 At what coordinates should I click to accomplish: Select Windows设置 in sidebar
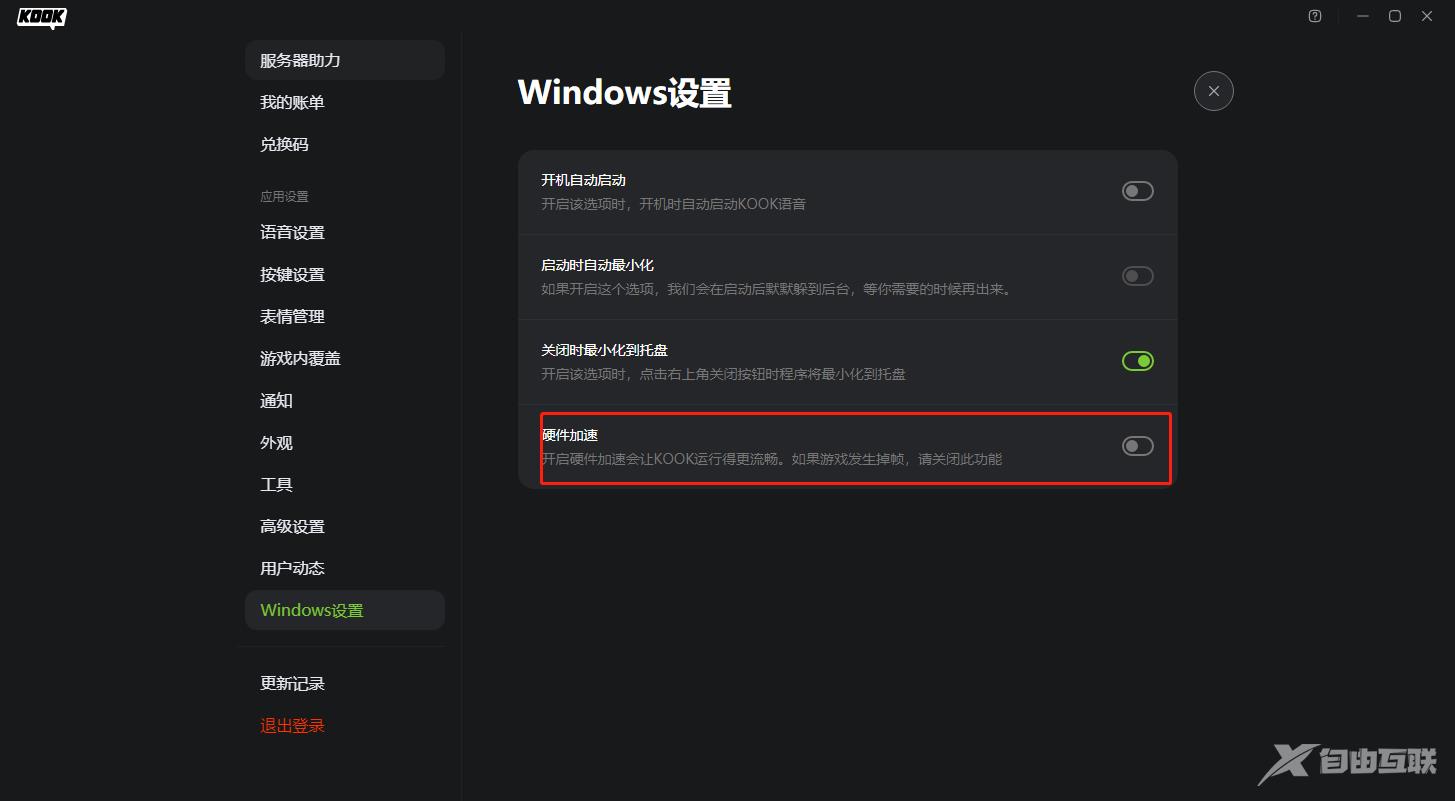[345, 610]
